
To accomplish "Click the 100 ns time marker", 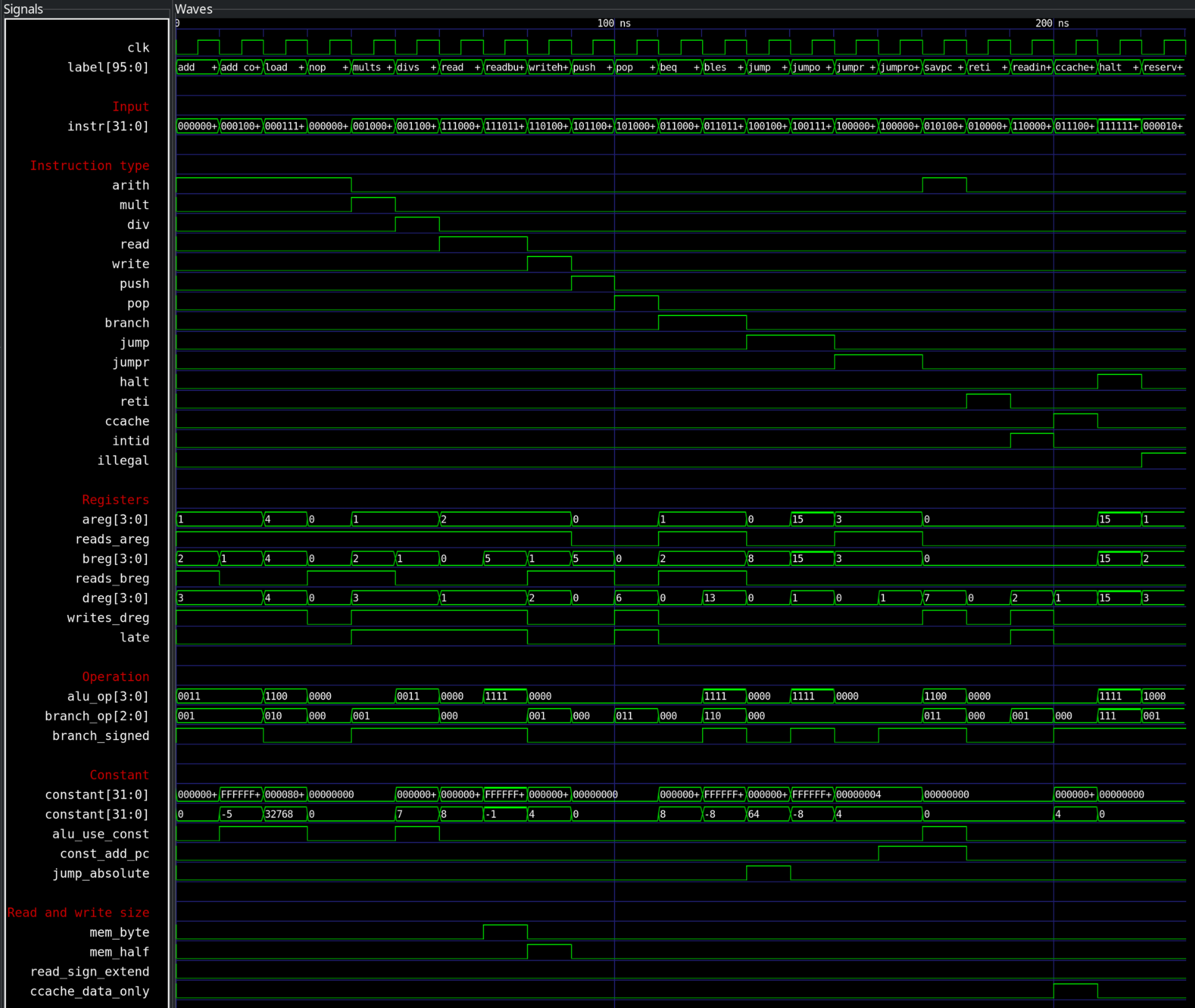I will (614, 24).
